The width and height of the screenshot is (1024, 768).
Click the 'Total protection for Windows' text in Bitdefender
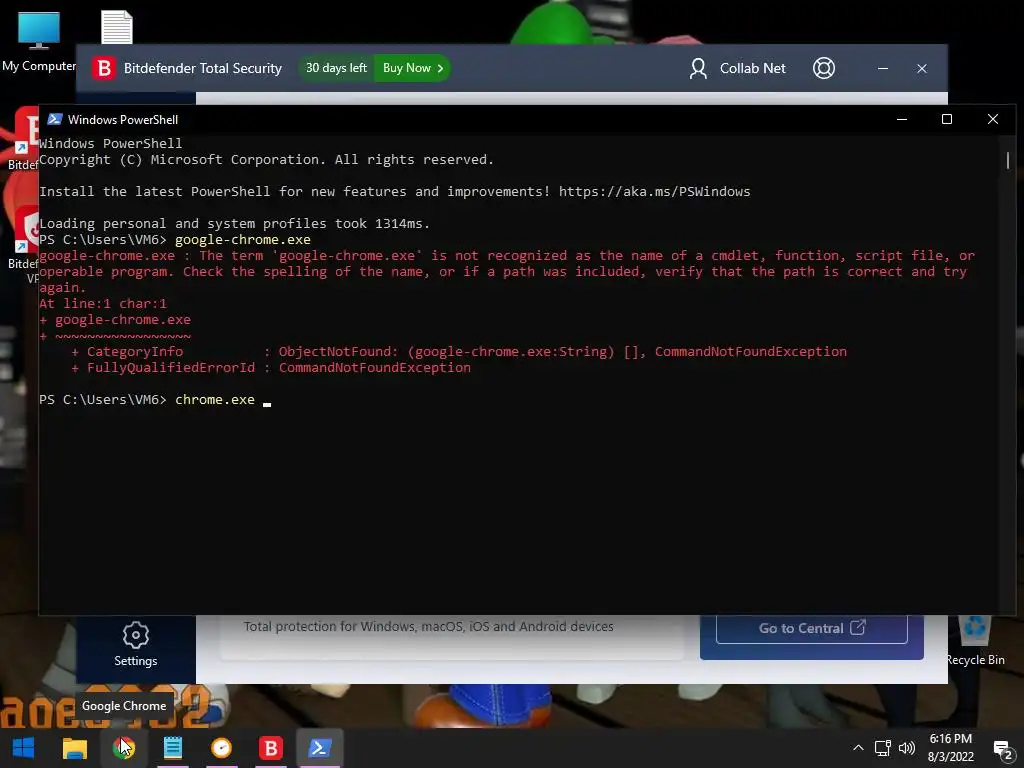pos(428,626)
